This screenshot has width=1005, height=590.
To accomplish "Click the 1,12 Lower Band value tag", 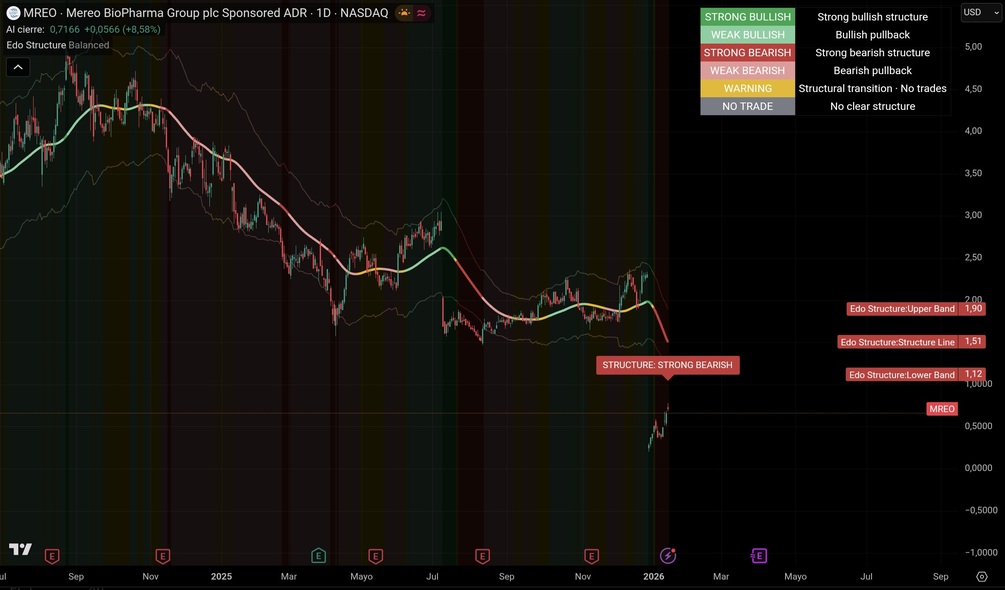I will pyautogui.click(x=973, y=375).
